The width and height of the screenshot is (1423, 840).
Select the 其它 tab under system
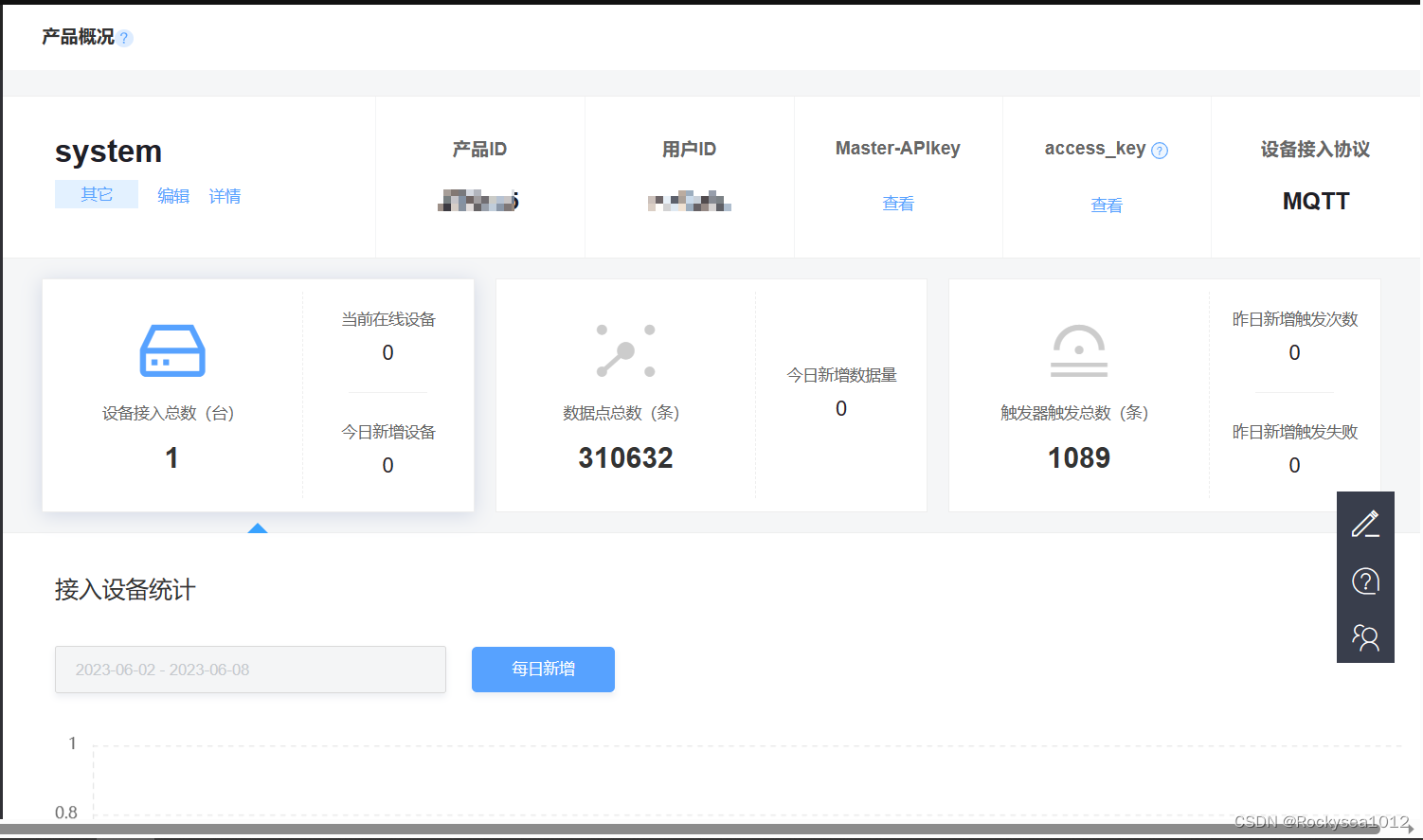point(96,194)
